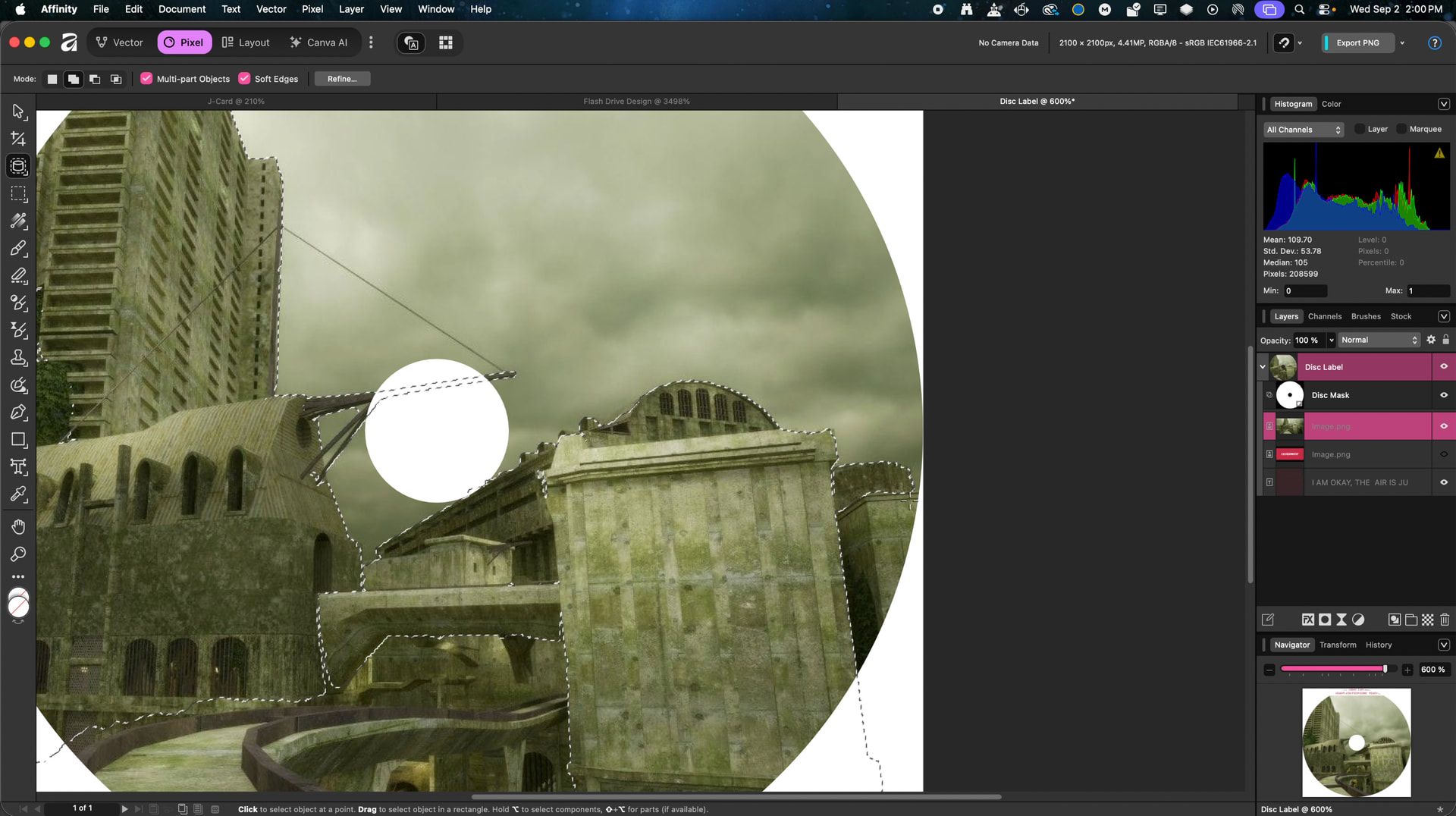Choose the Rectangular Marquee selection tool
Viewport: 1456px width, 816px height.
point(18,193)
